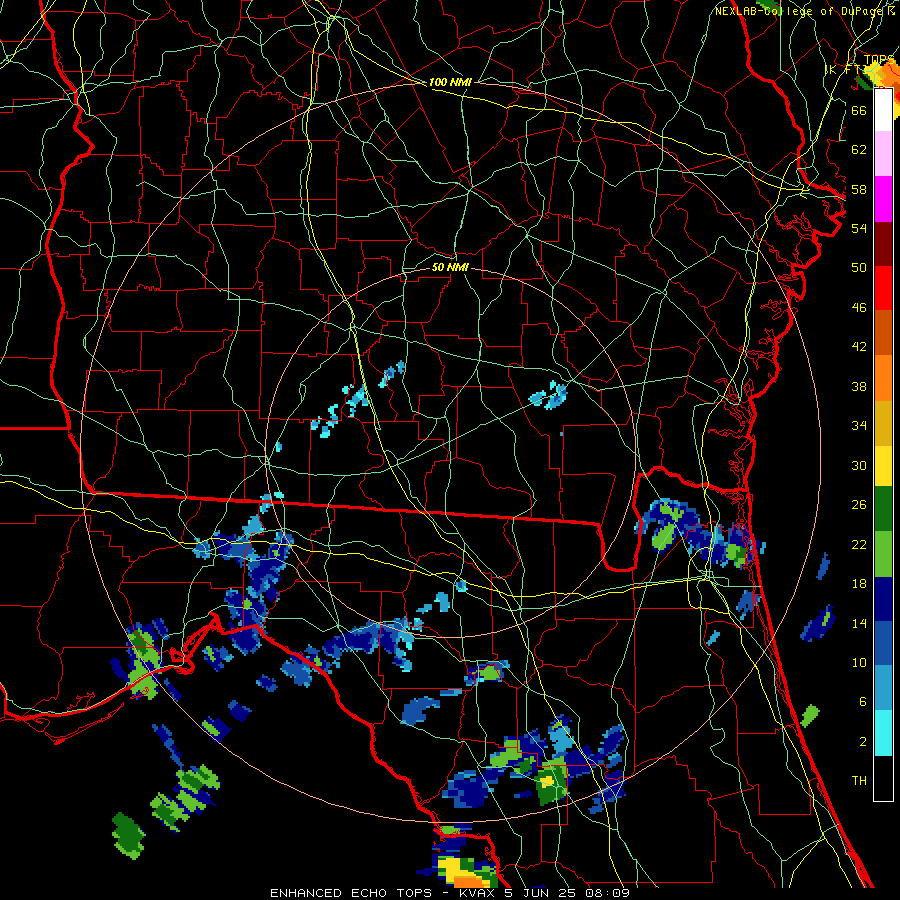Click the cyan 2-6 kft legend swatch
The width and height of the screenshot is (900, 900).
coord(883,732)
